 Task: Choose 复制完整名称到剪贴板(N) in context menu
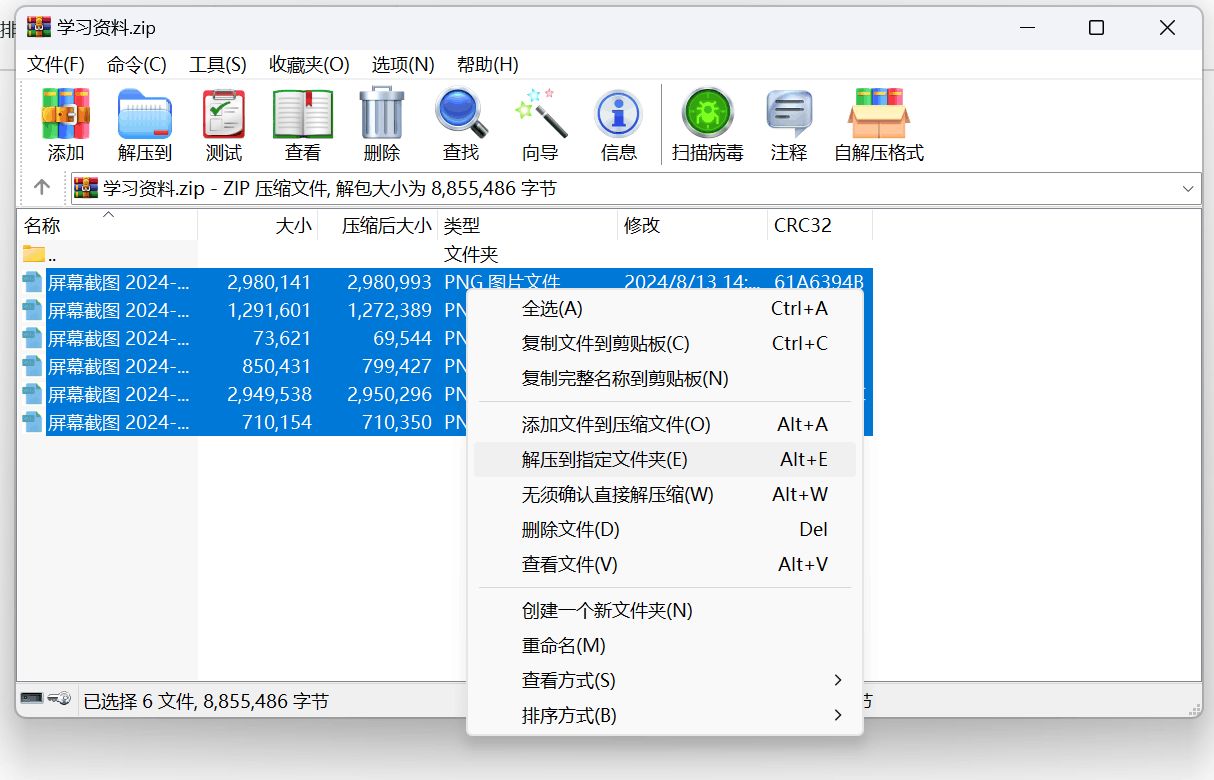(665, 378)
